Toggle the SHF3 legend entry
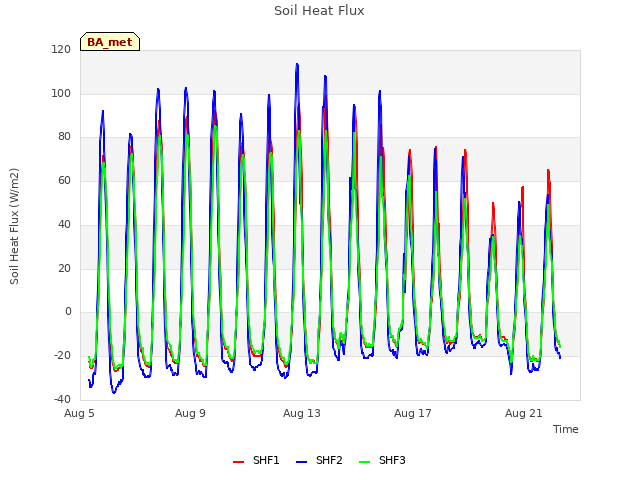640x480 pixels. (382, 460)
